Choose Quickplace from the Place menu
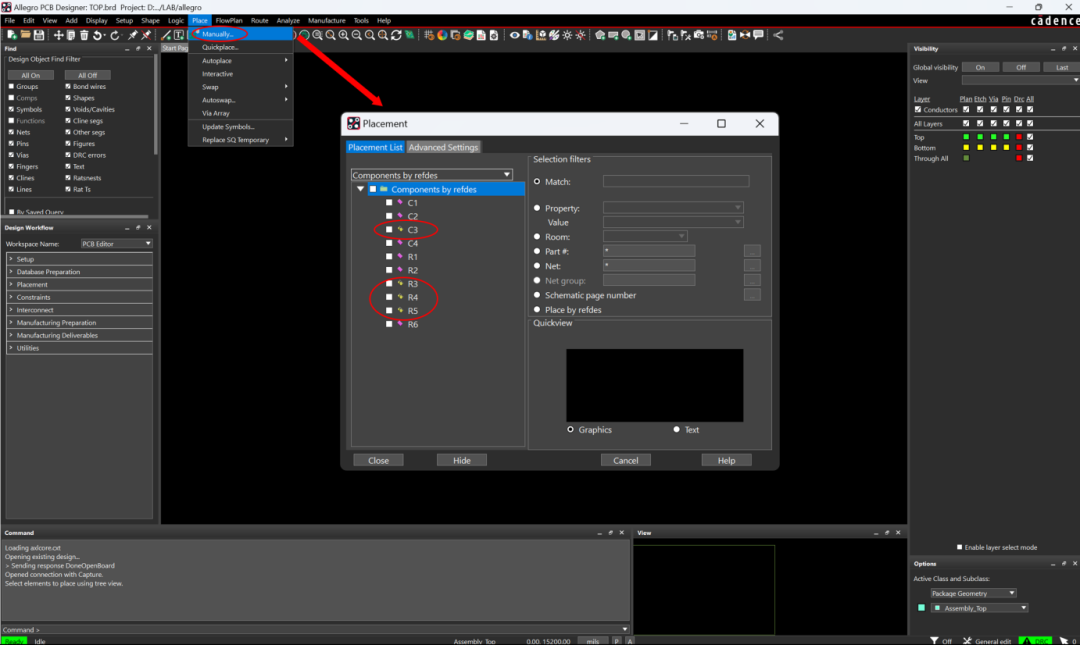Screen dimensions: 1080x645 (x=220, y=47)
